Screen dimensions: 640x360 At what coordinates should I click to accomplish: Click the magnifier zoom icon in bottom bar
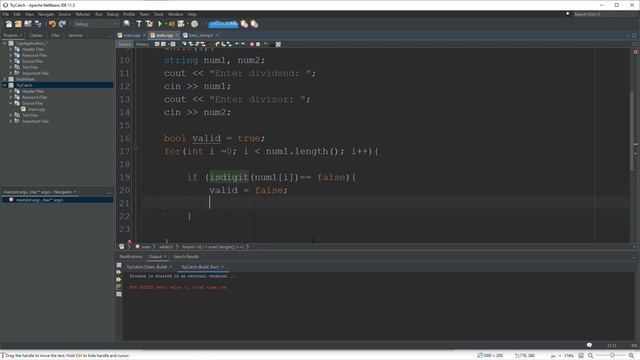(590, 356)
